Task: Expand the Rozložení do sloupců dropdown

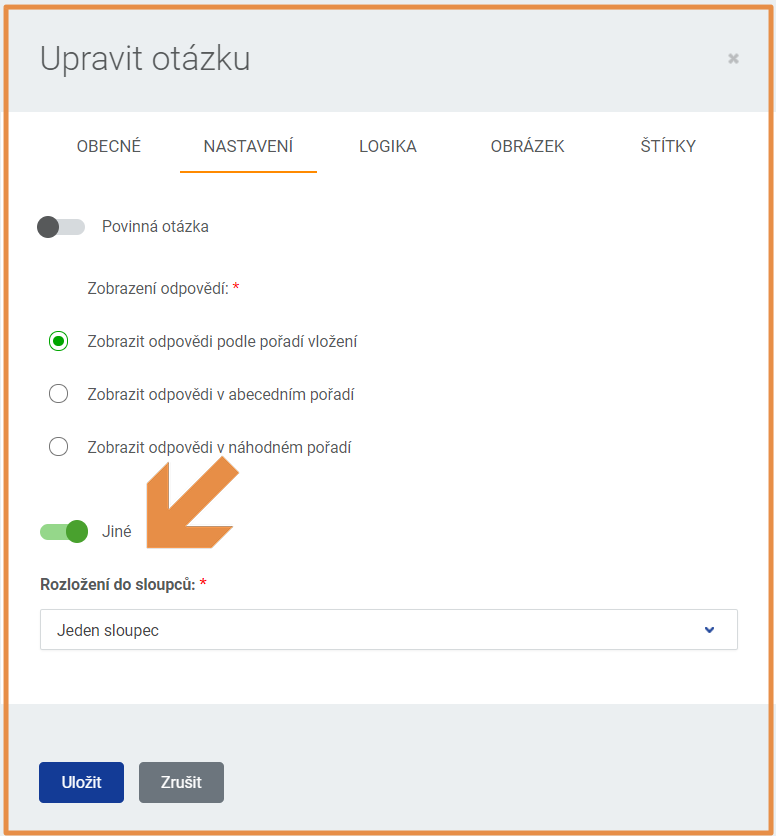Action: coord(389,630)
